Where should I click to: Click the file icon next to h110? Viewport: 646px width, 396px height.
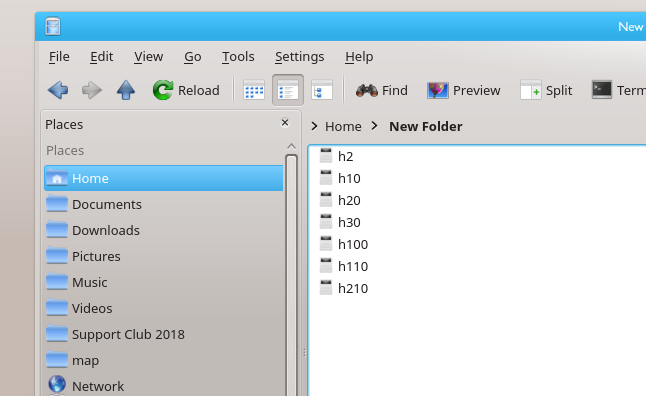326,265
